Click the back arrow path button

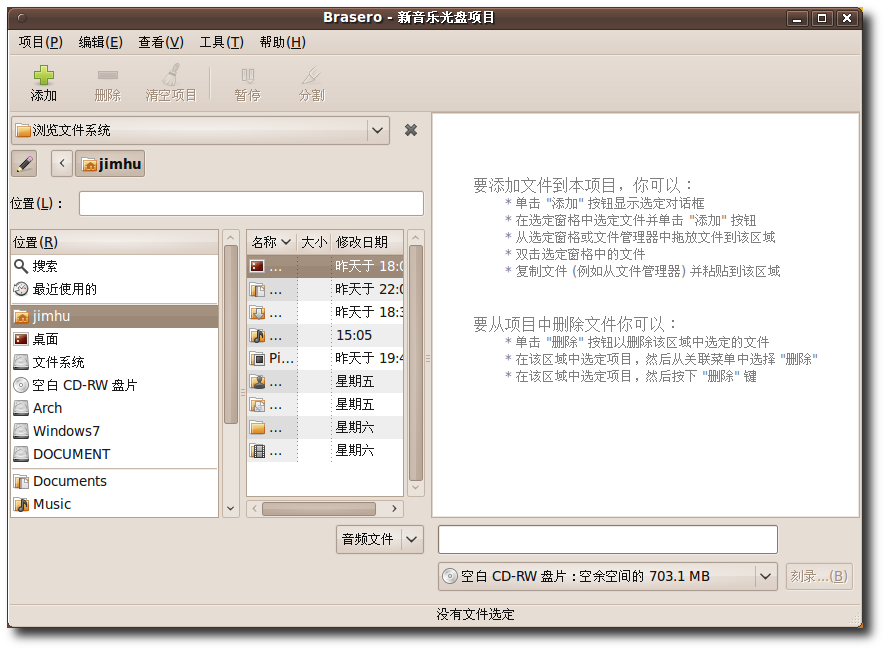62,164
